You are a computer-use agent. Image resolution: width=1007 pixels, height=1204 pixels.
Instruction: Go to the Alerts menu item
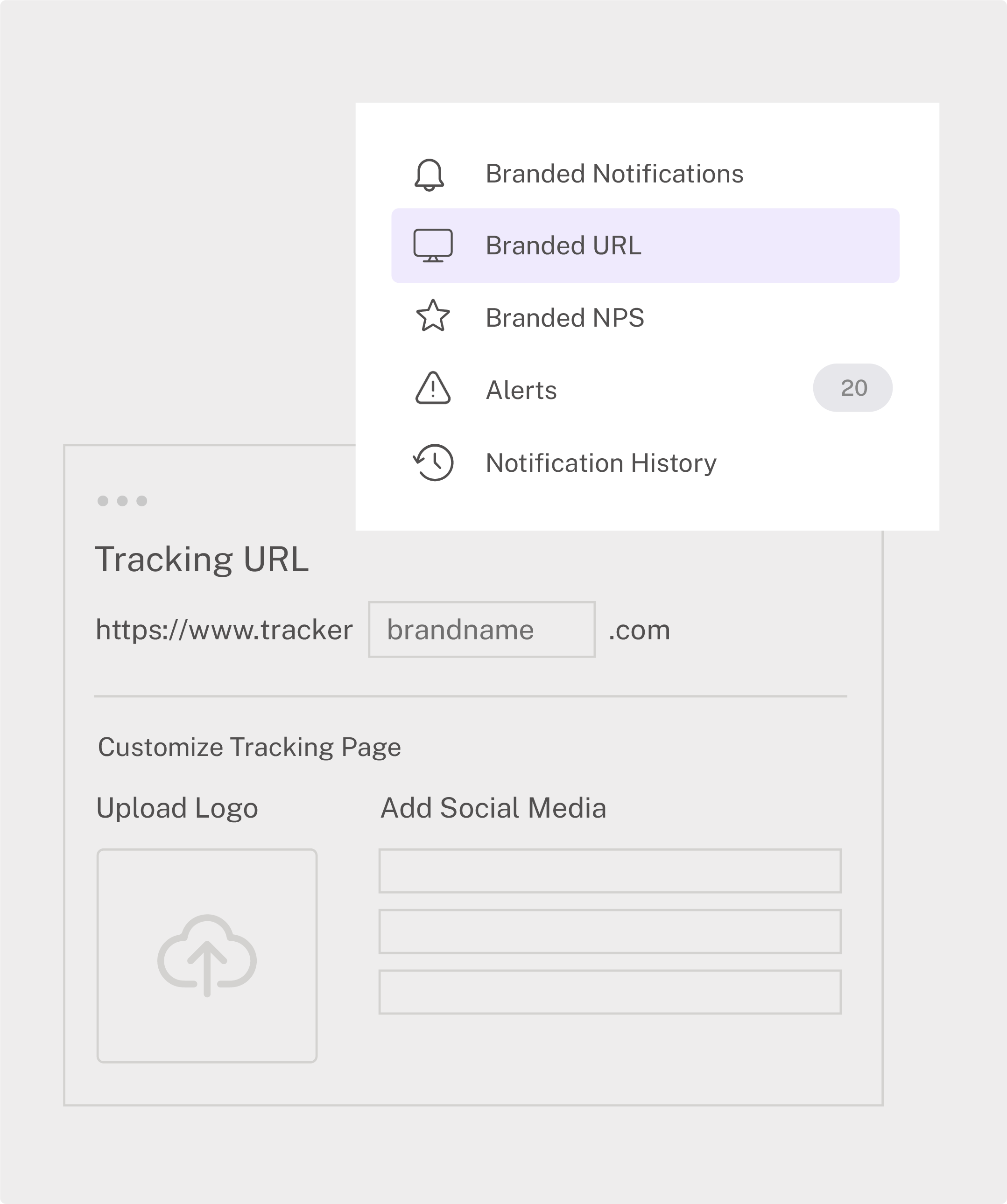[x=521, y=390]
